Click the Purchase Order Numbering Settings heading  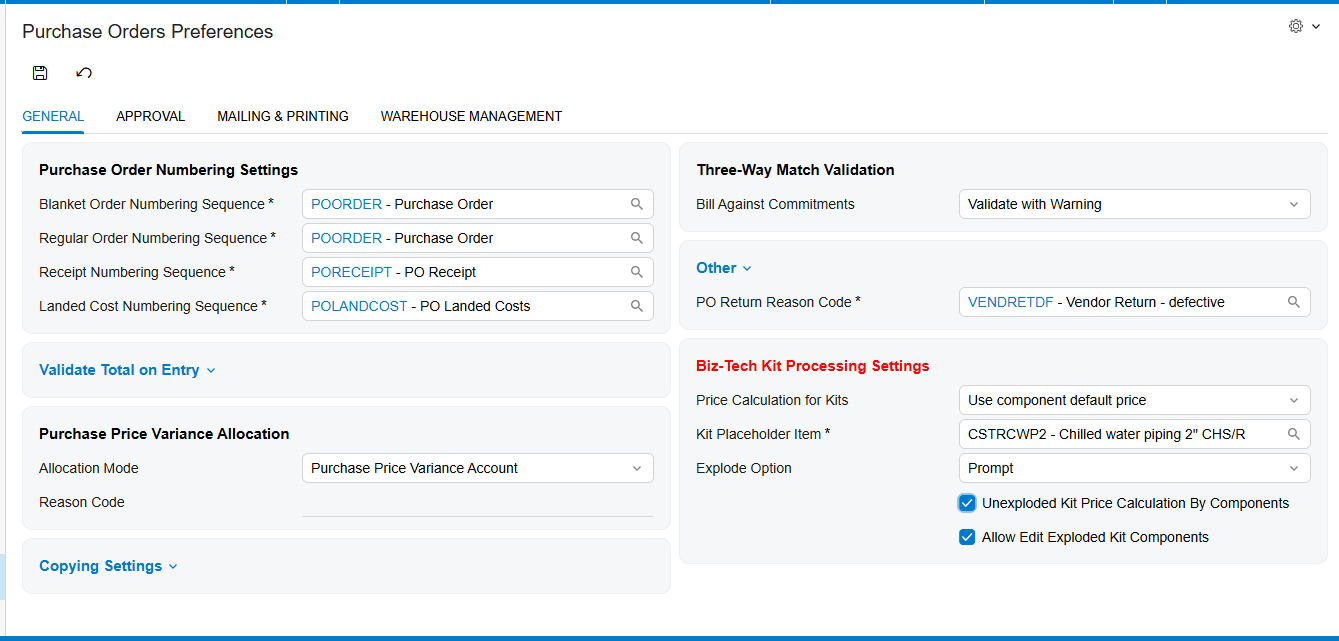168,170
